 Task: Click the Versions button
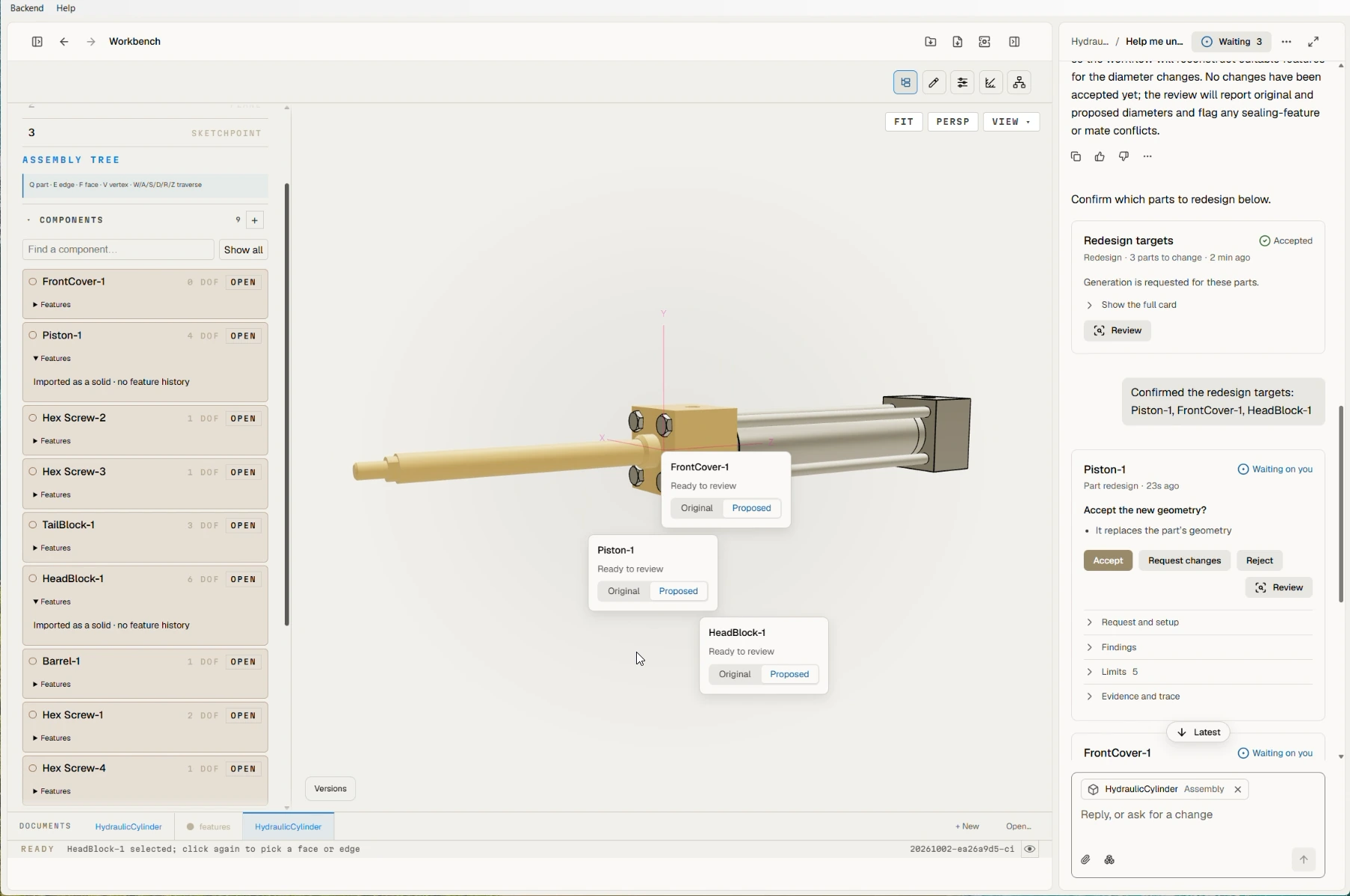point(330,789)
